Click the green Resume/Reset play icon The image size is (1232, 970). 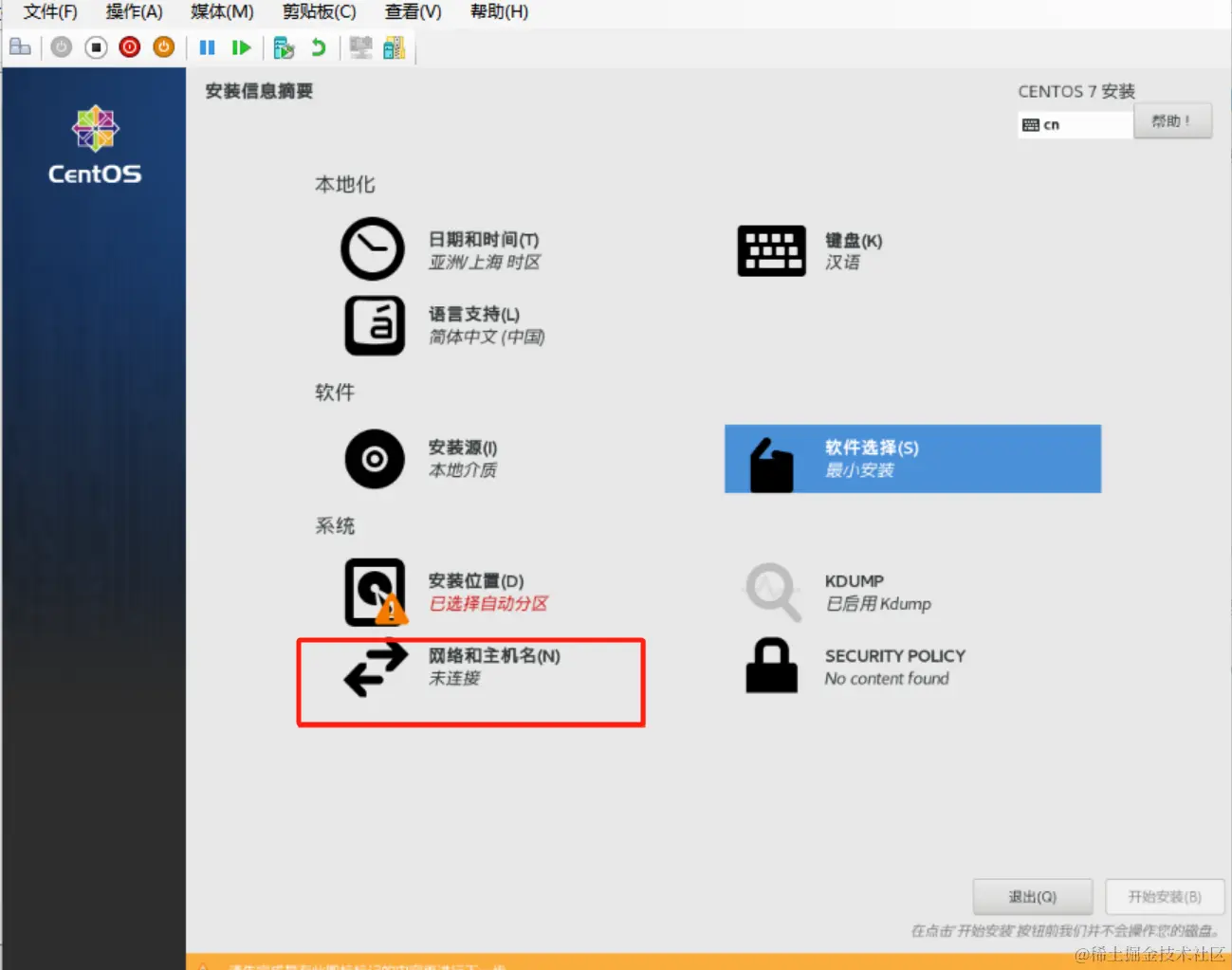(x=241, y=47)
